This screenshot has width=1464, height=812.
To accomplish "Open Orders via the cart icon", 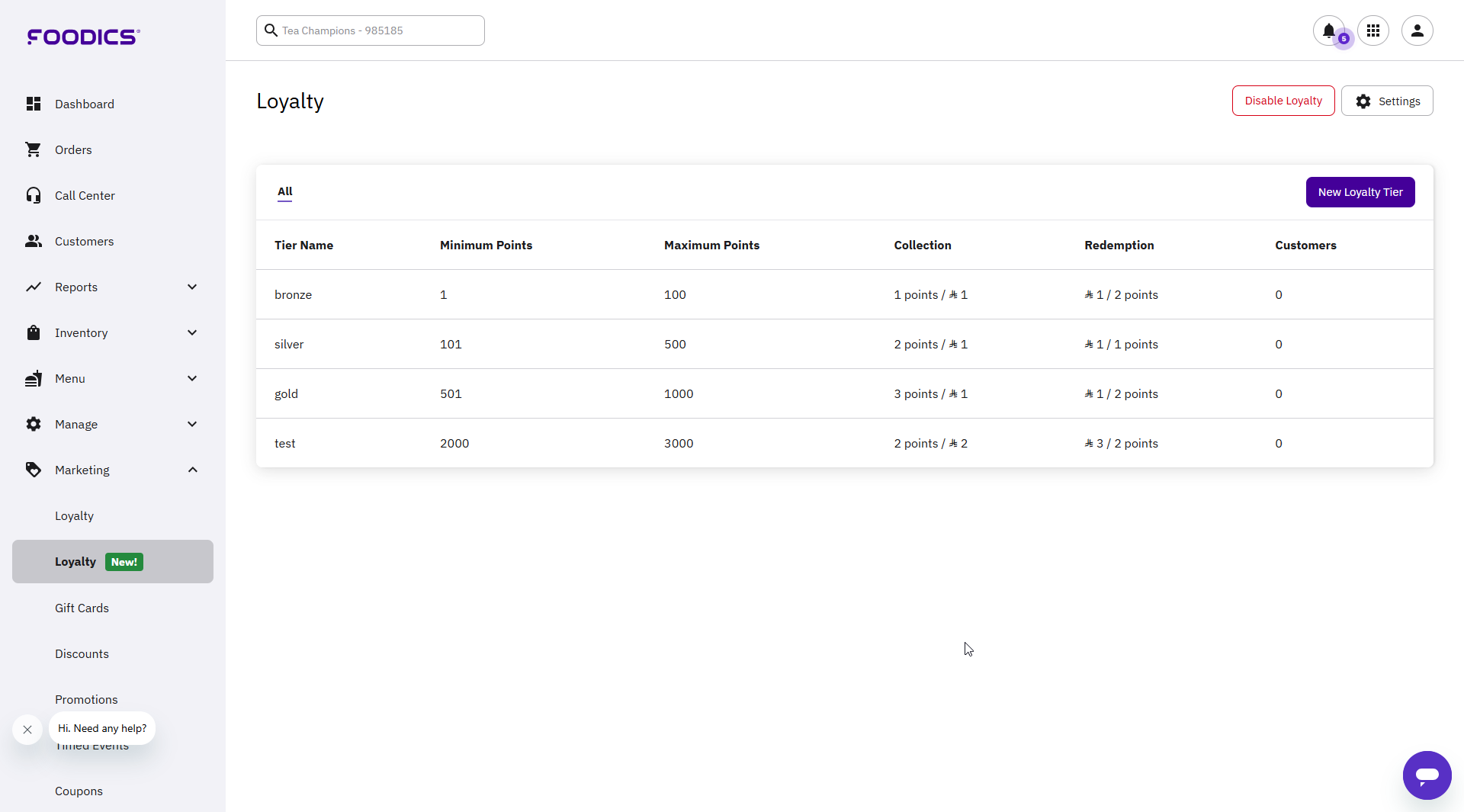I will click(34, 149).
